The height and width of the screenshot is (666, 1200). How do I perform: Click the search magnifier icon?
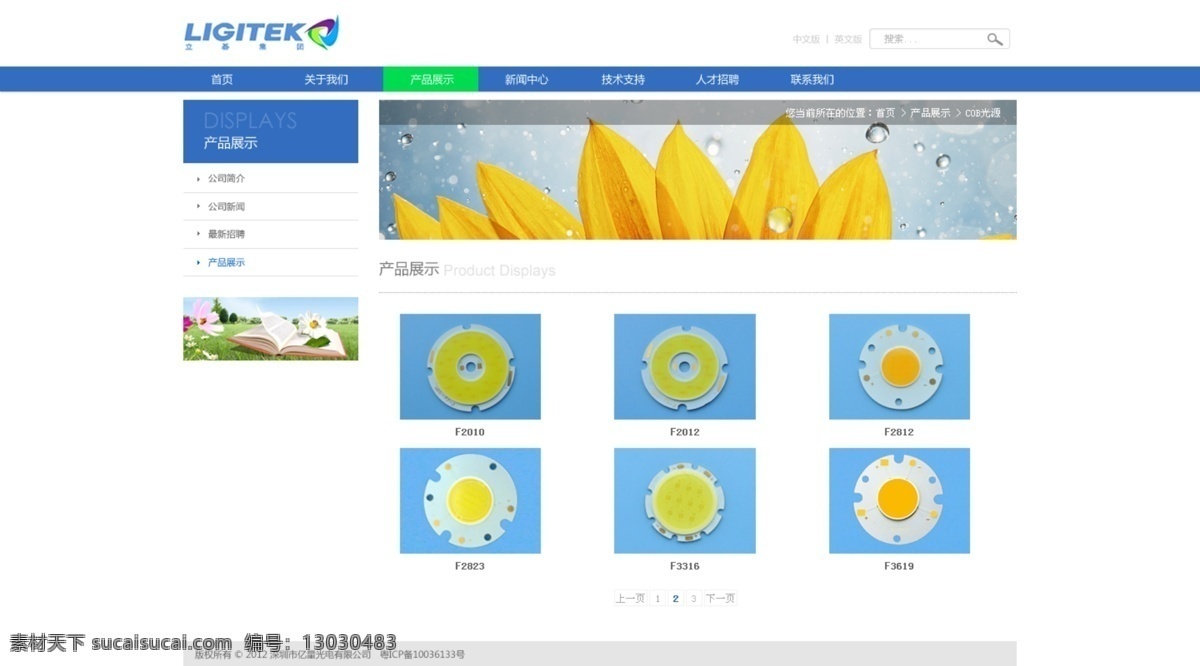[x=994, y=39]
